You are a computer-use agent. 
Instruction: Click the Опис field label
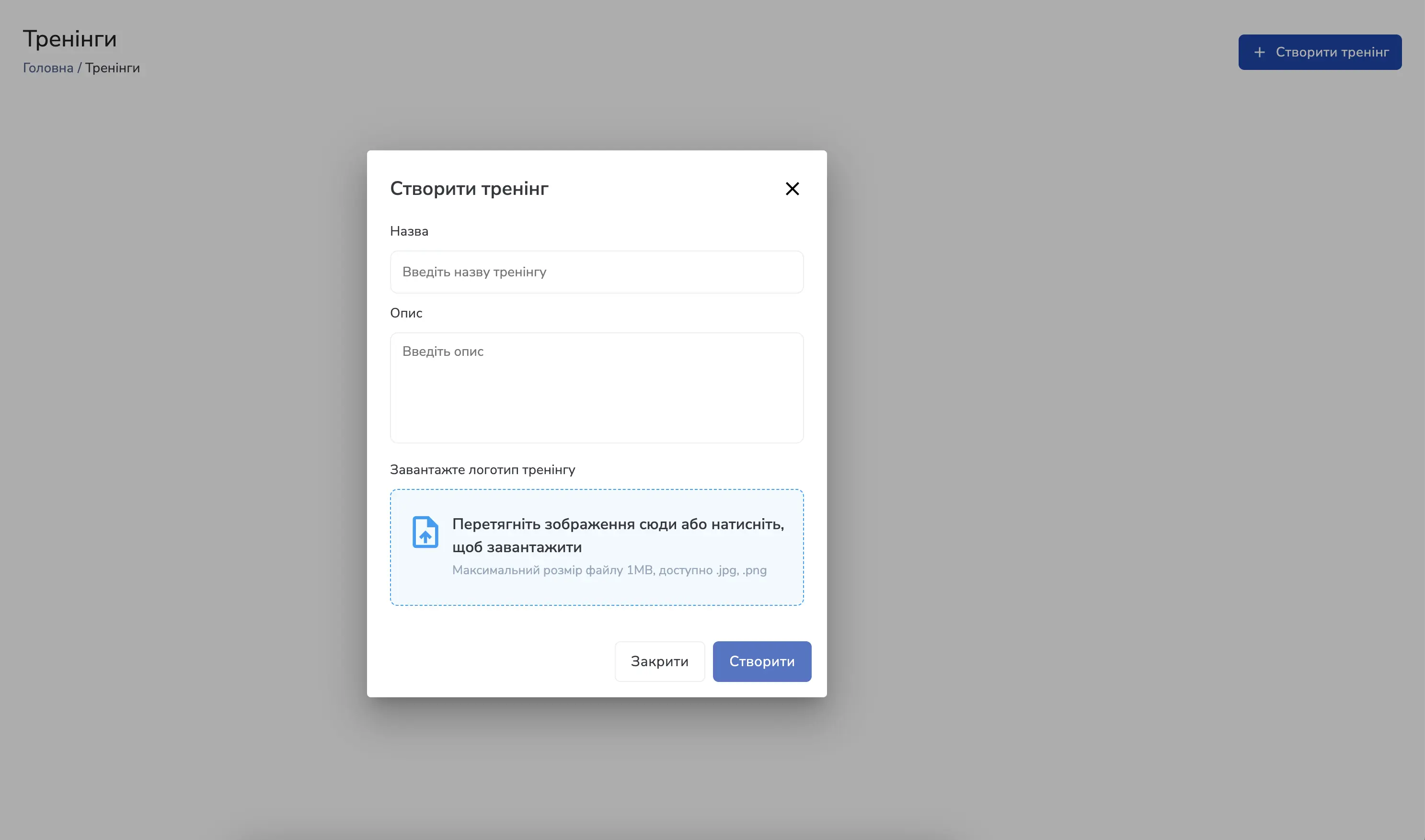click(405, 313)
